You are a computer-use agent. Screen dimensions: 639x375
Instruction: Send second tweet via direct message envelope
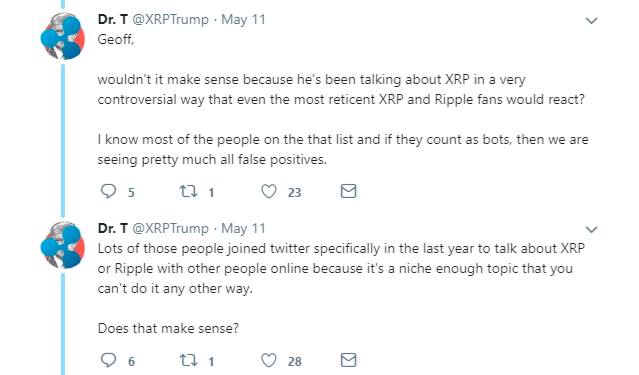(x=348, y=360)
